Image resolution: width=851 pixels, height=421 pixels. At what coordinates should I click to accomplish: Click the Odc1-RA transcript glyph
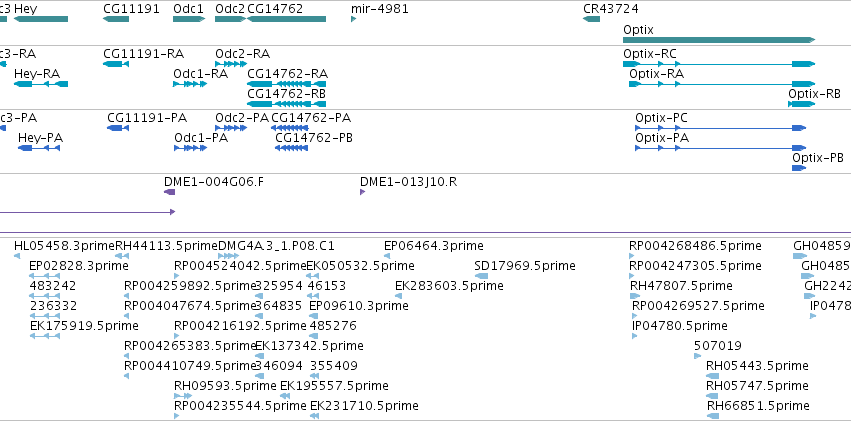coord(190,84)
